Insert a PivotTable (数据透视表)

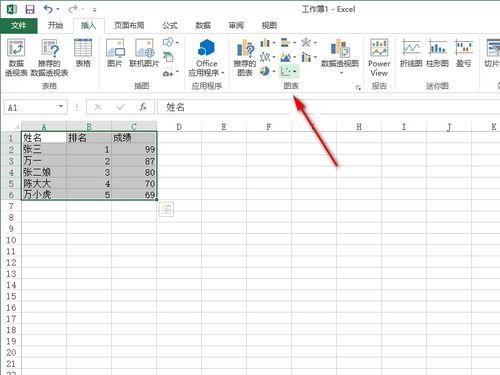pyautogui.click(x=16, y=57)
